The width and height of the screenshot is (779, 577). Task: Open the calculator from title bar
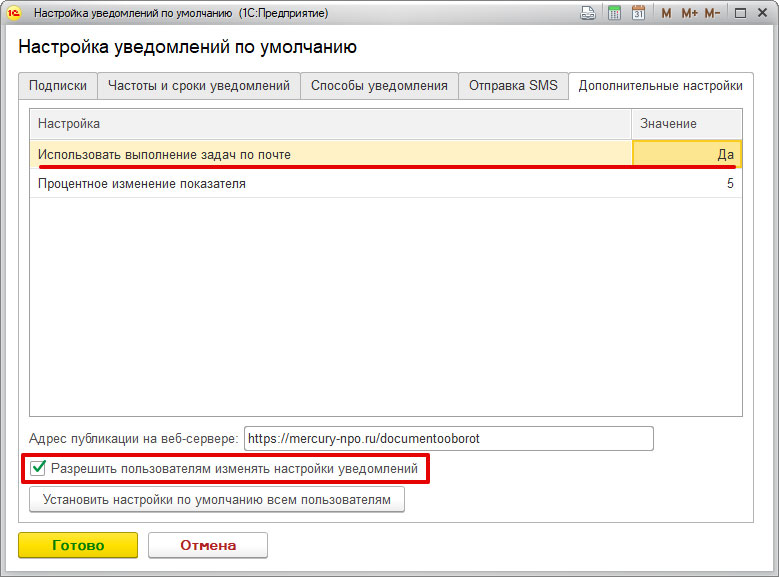(613, 14)
